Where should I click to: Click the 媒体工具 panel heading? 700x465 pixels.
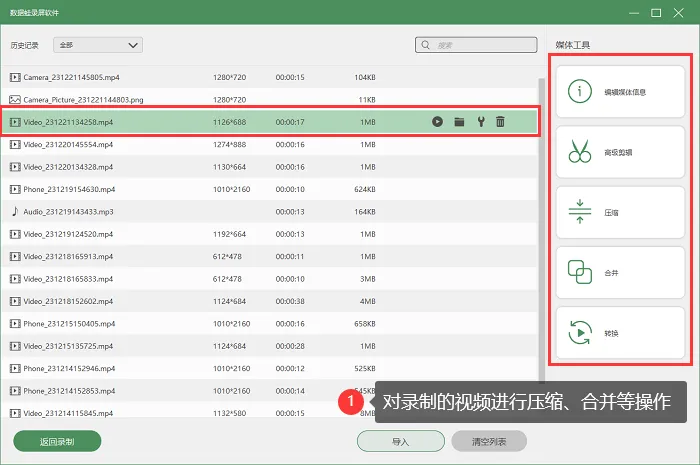573,45
